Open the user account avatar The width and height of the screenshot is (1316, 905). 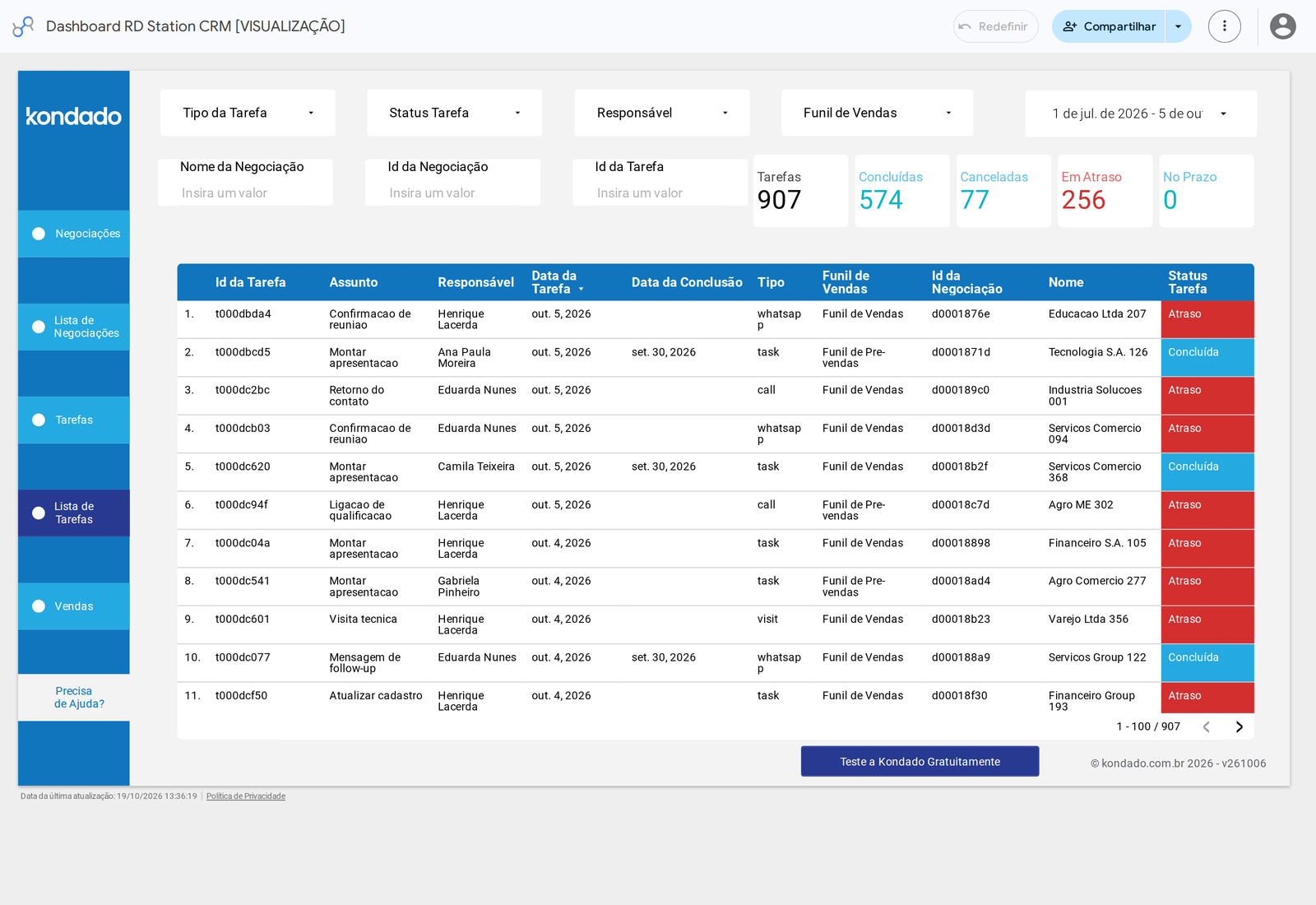[x=1282, y=26]
